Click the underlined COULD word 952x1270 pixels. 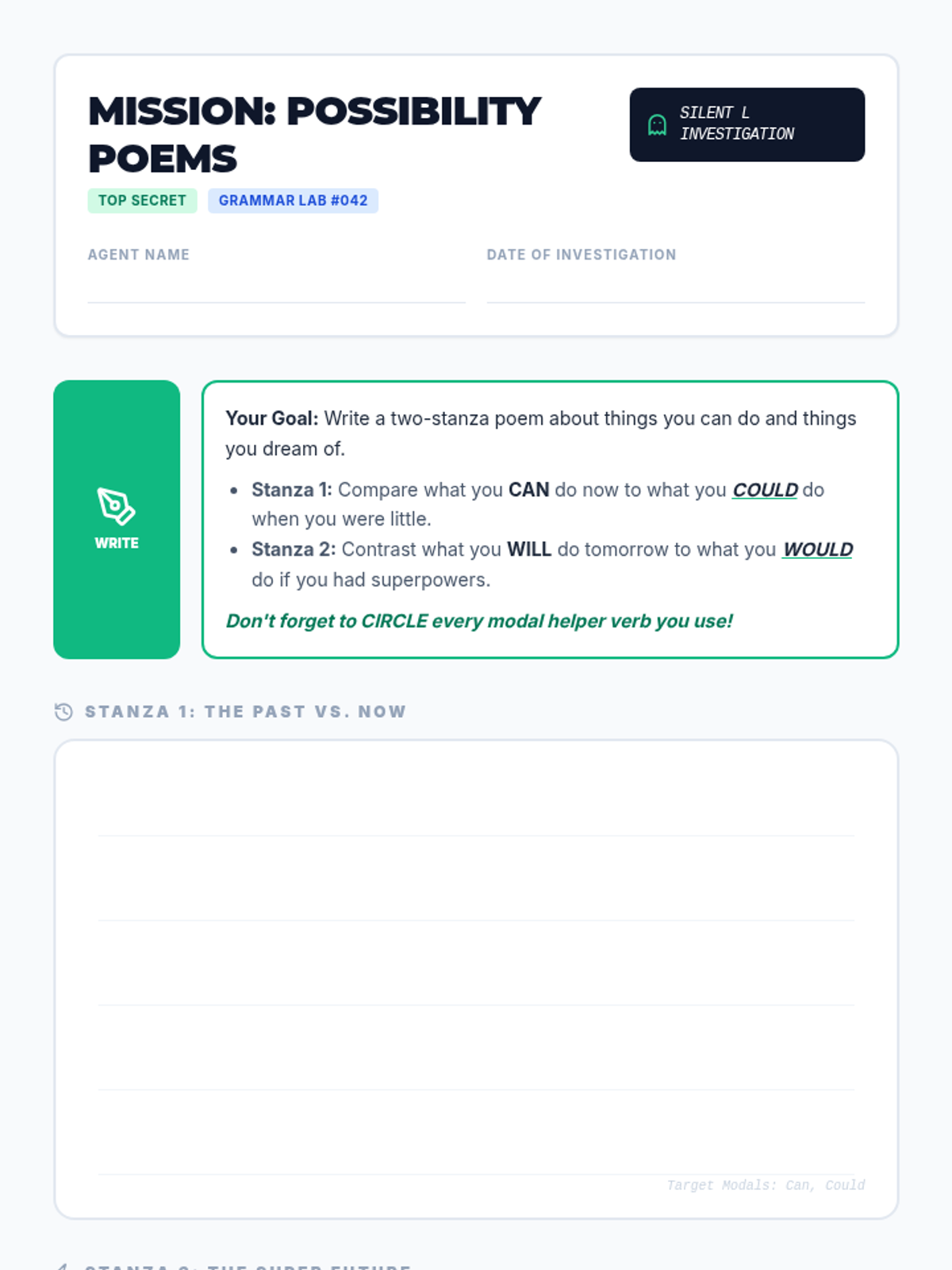pyautogui.click(x=765, y=490)
